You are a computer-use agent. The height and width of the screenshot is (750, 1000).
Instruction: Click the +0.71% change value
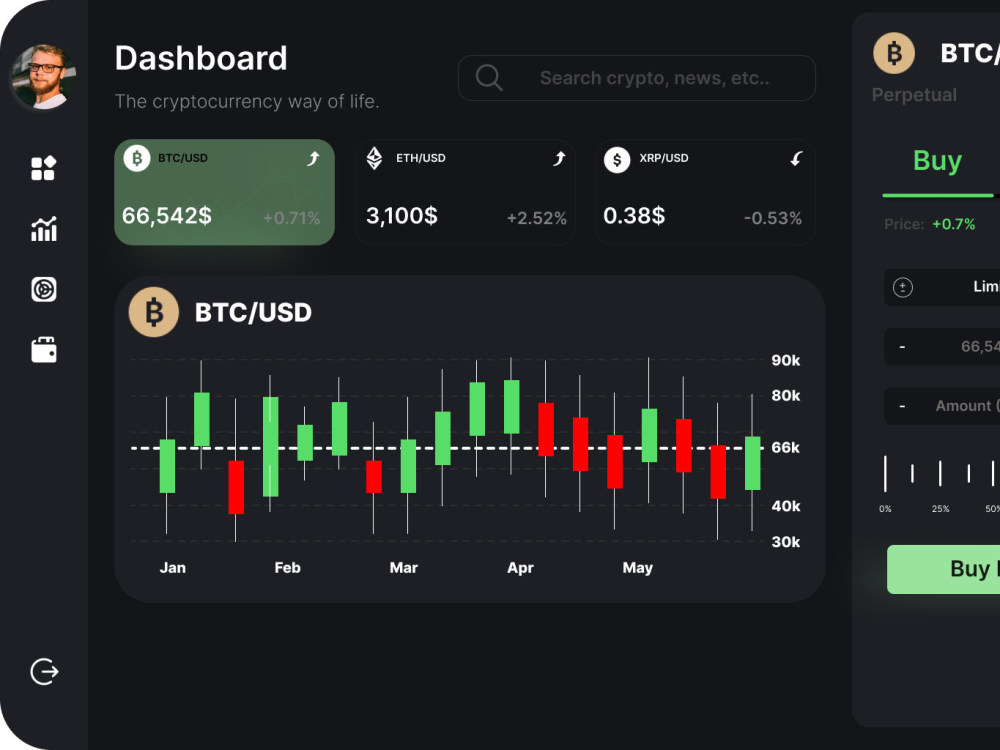291,218
